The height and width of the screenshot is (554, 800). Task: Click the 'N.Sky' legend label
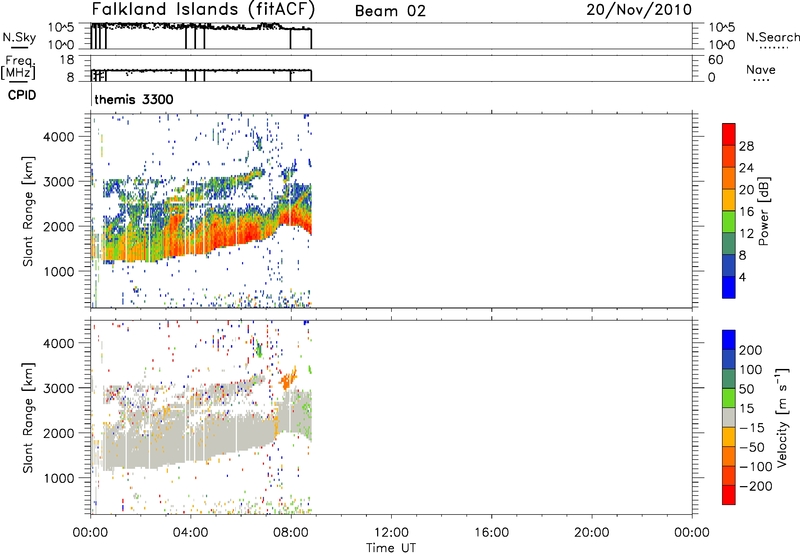[19, 37]
